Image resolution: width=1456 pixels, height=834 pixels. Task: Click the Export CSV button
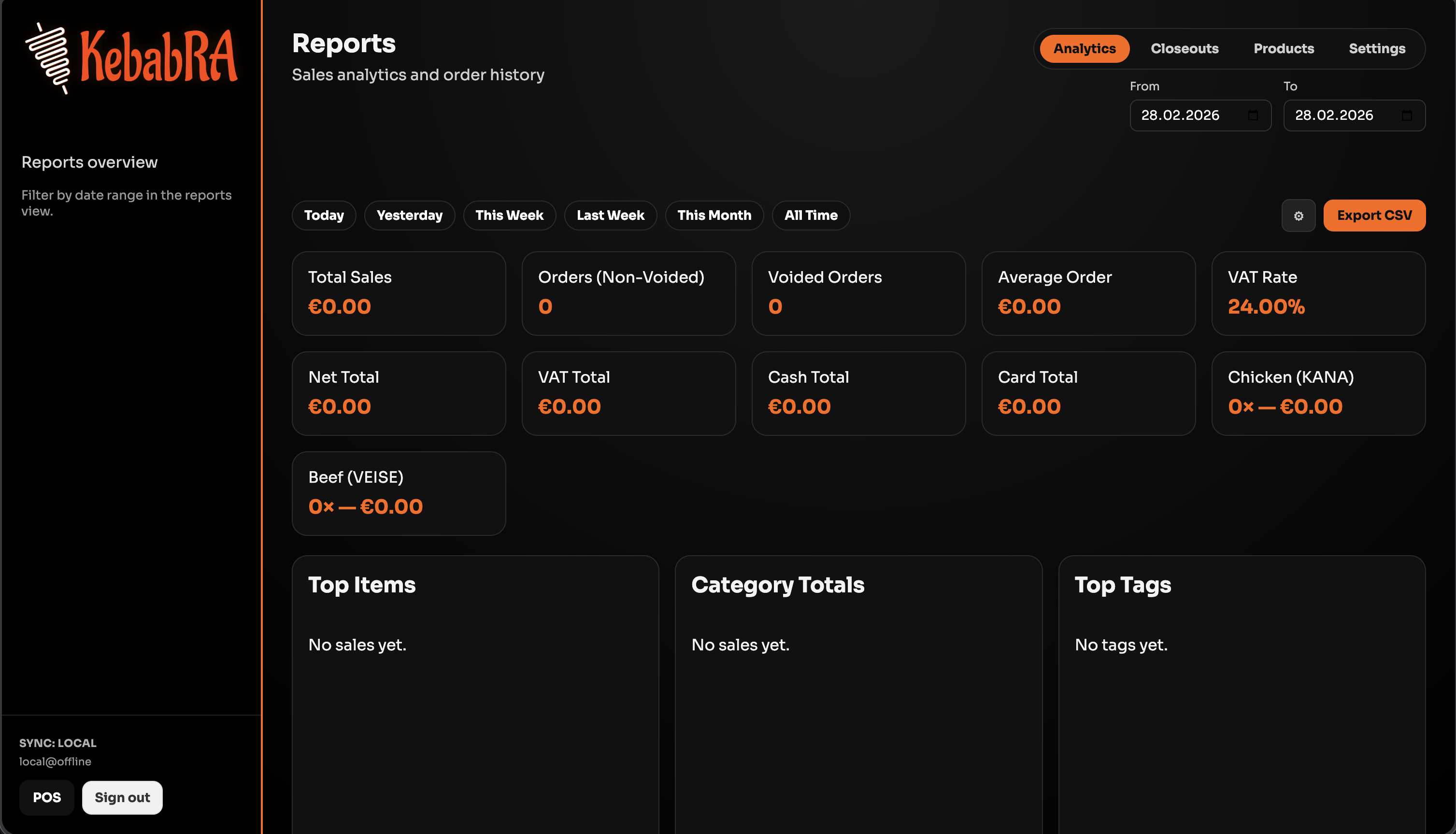(x=1374, y=216)
